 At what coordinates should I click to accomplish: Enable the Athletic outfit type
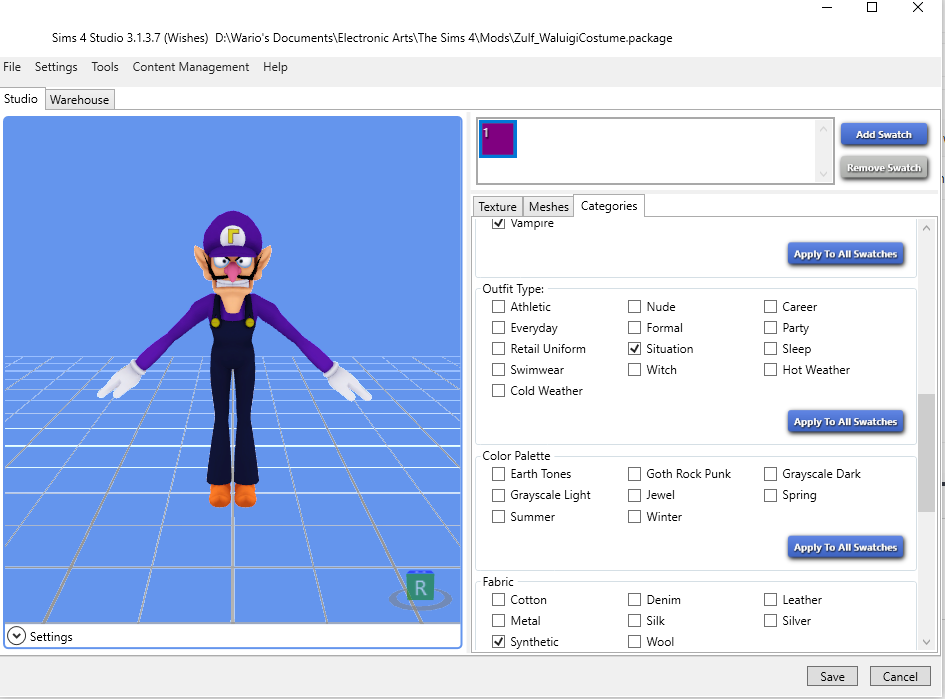498,307
